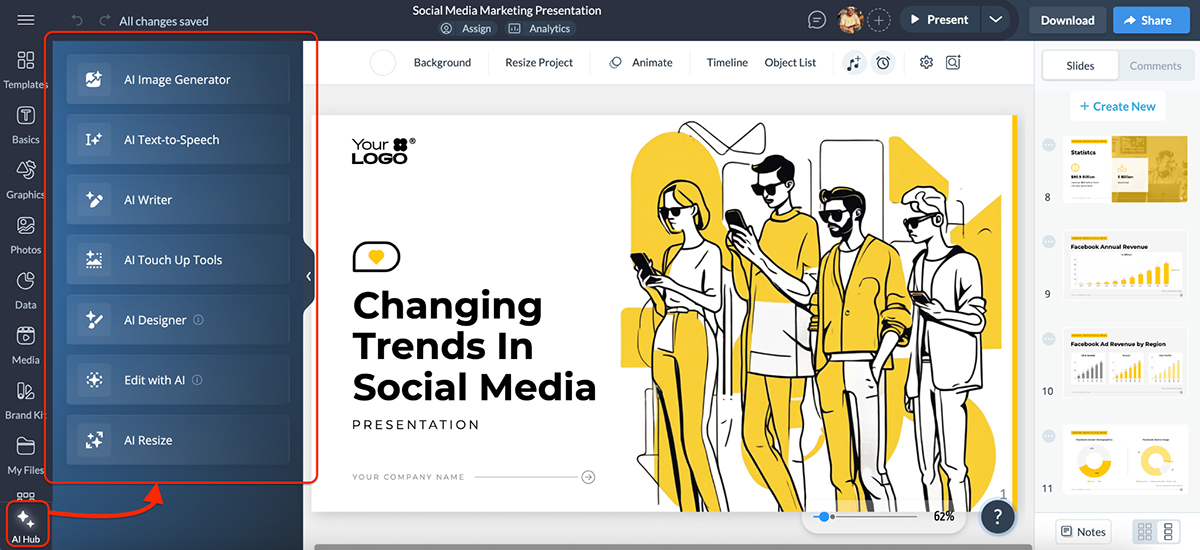Expand the Present dropdown arrow

(x=994, y=20)
